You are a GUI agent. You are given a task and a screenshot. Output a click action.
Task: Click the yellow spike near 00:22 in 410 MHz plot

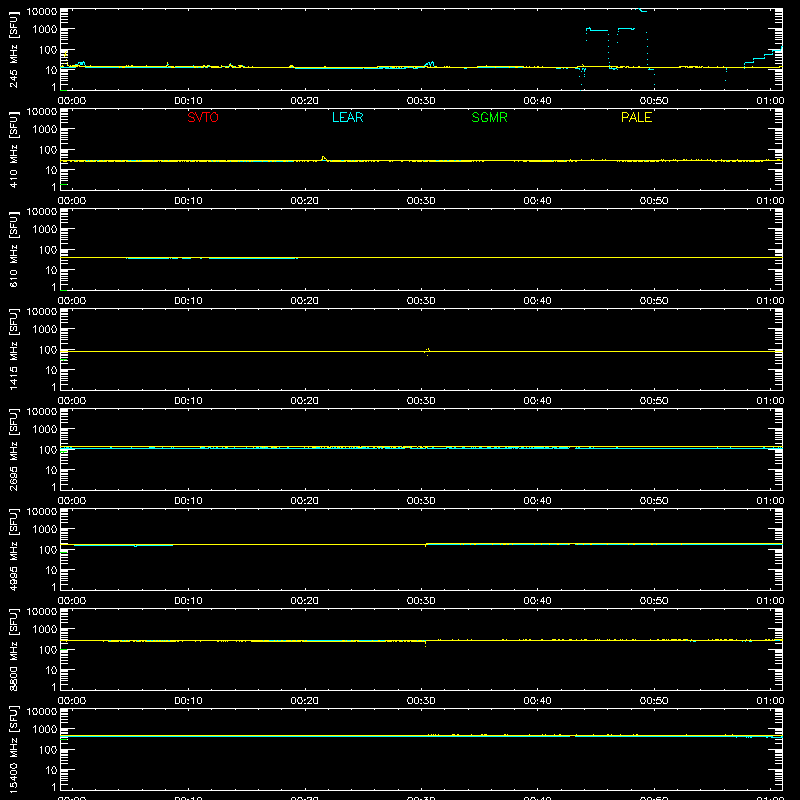point(323,158)
